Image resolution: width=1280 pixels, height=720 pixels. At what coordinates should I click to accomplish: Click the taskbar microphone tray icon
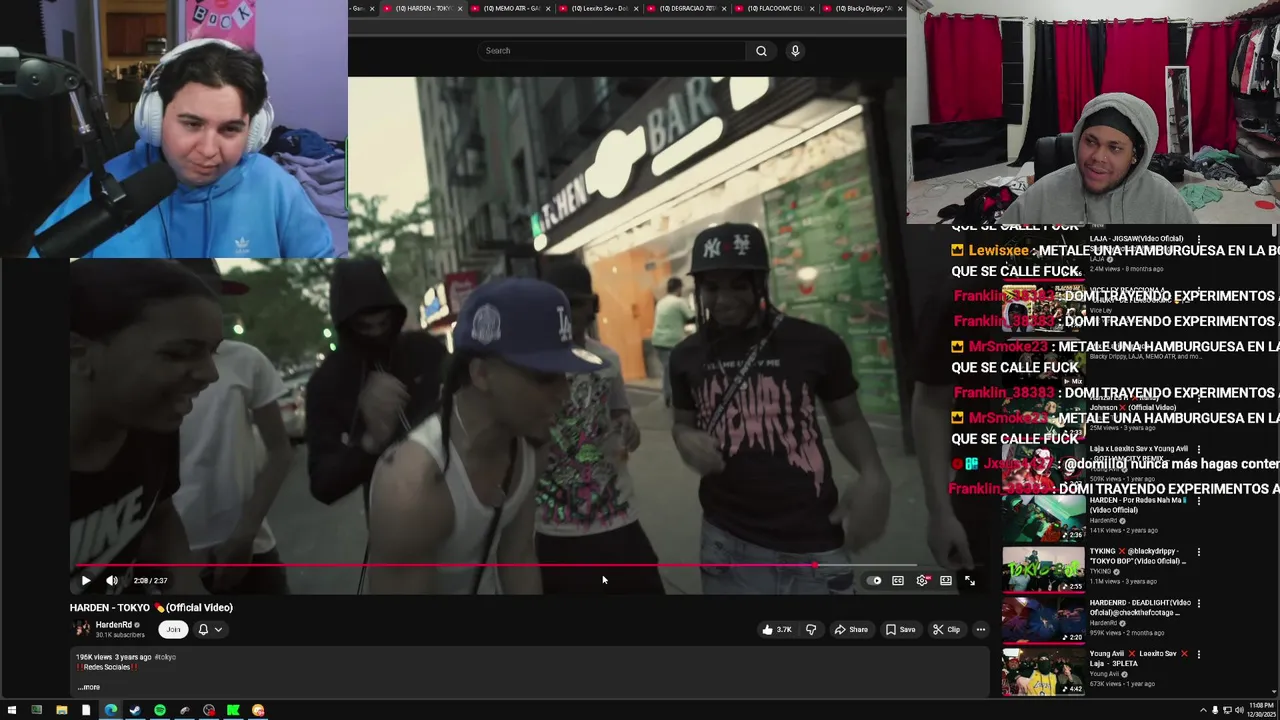click(x=1215, y=710)
